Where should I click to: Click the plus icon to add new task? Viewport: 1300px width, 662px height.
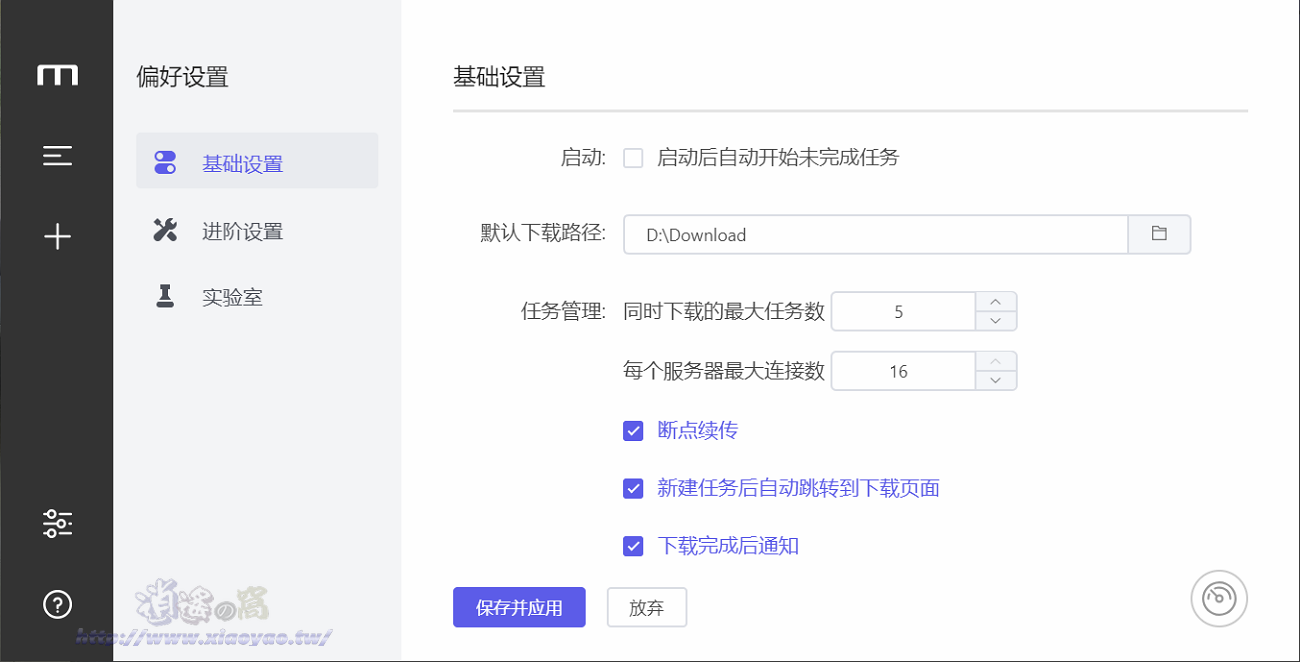tap(57, 236)
